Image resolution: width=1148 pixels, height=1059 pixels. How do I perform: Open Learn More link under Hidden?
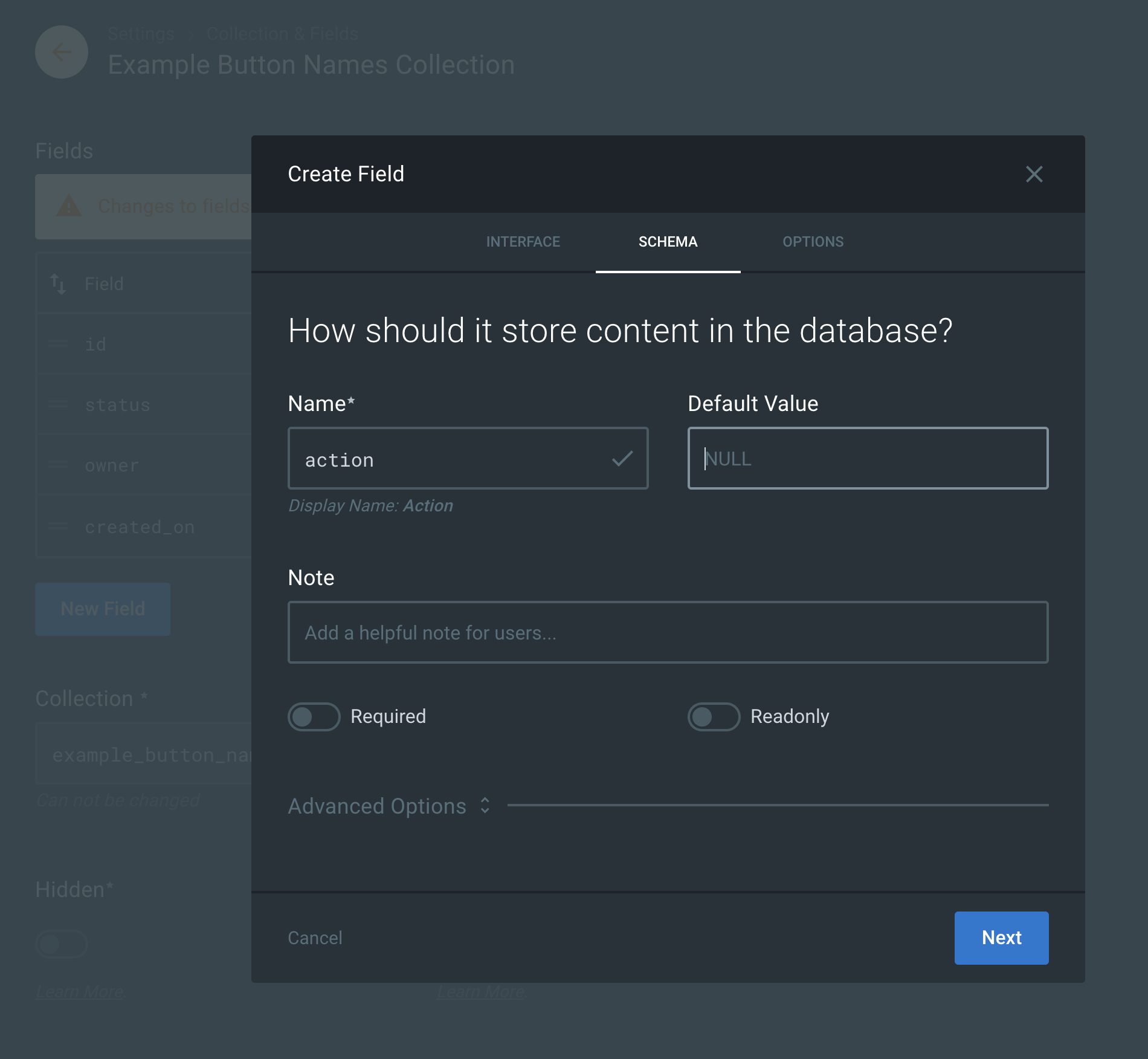click(x=80, y=991)
